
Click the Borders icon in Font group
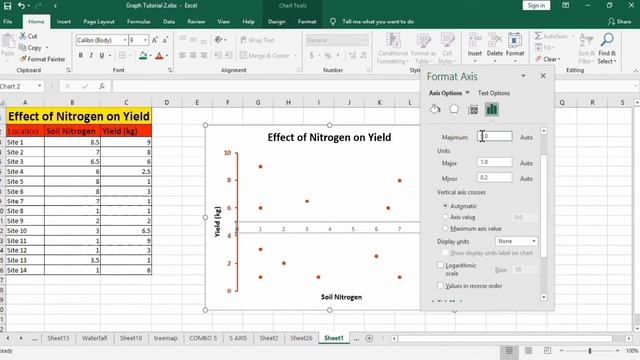point(122,55)
